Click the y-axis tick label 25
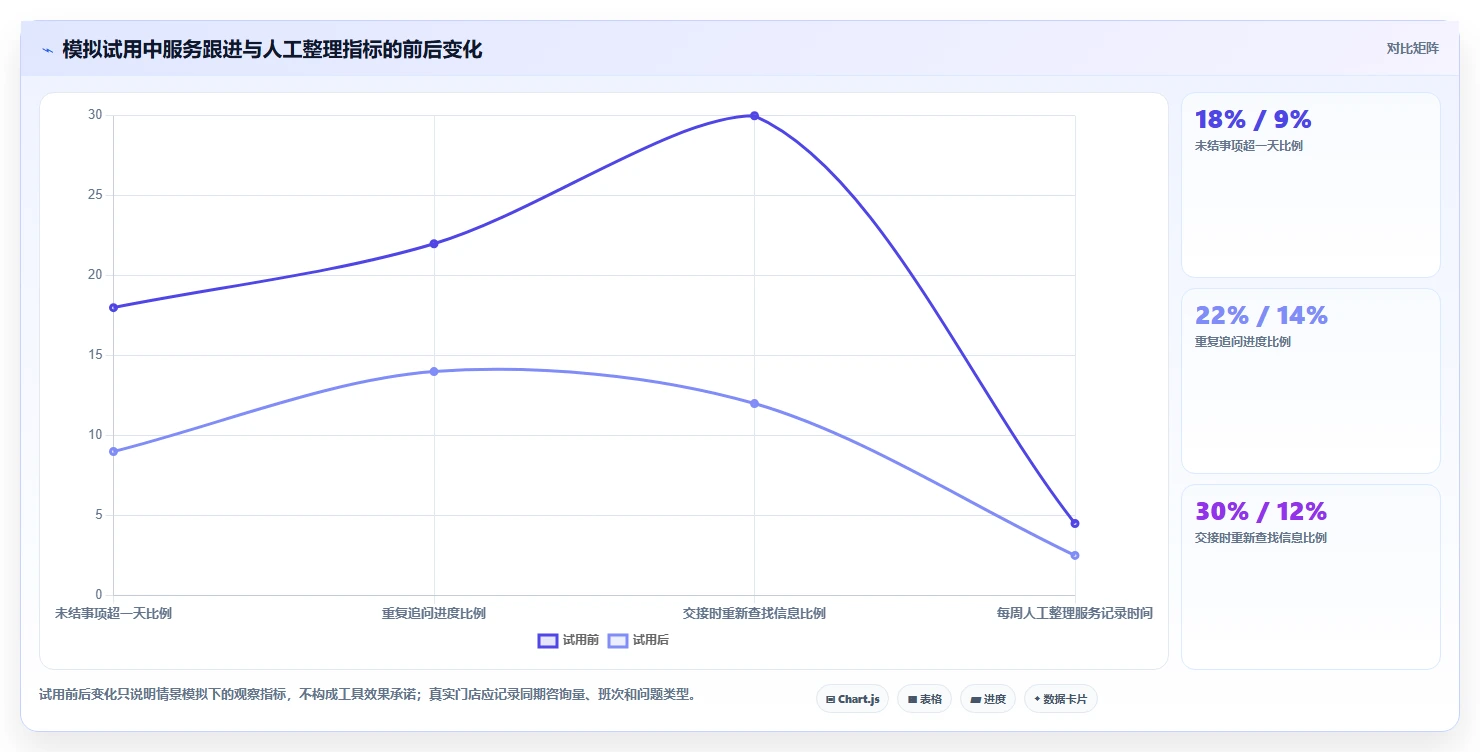This screenshot has width=1480, height=752. pos(96,195)
